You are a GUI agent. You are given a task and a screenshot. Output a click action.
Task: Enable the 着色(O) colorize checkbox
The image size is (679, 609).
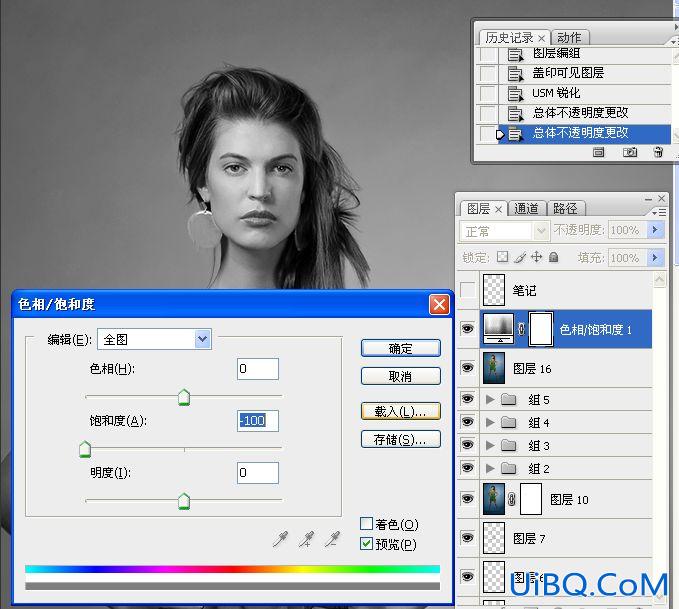click(x=366, y=524)
